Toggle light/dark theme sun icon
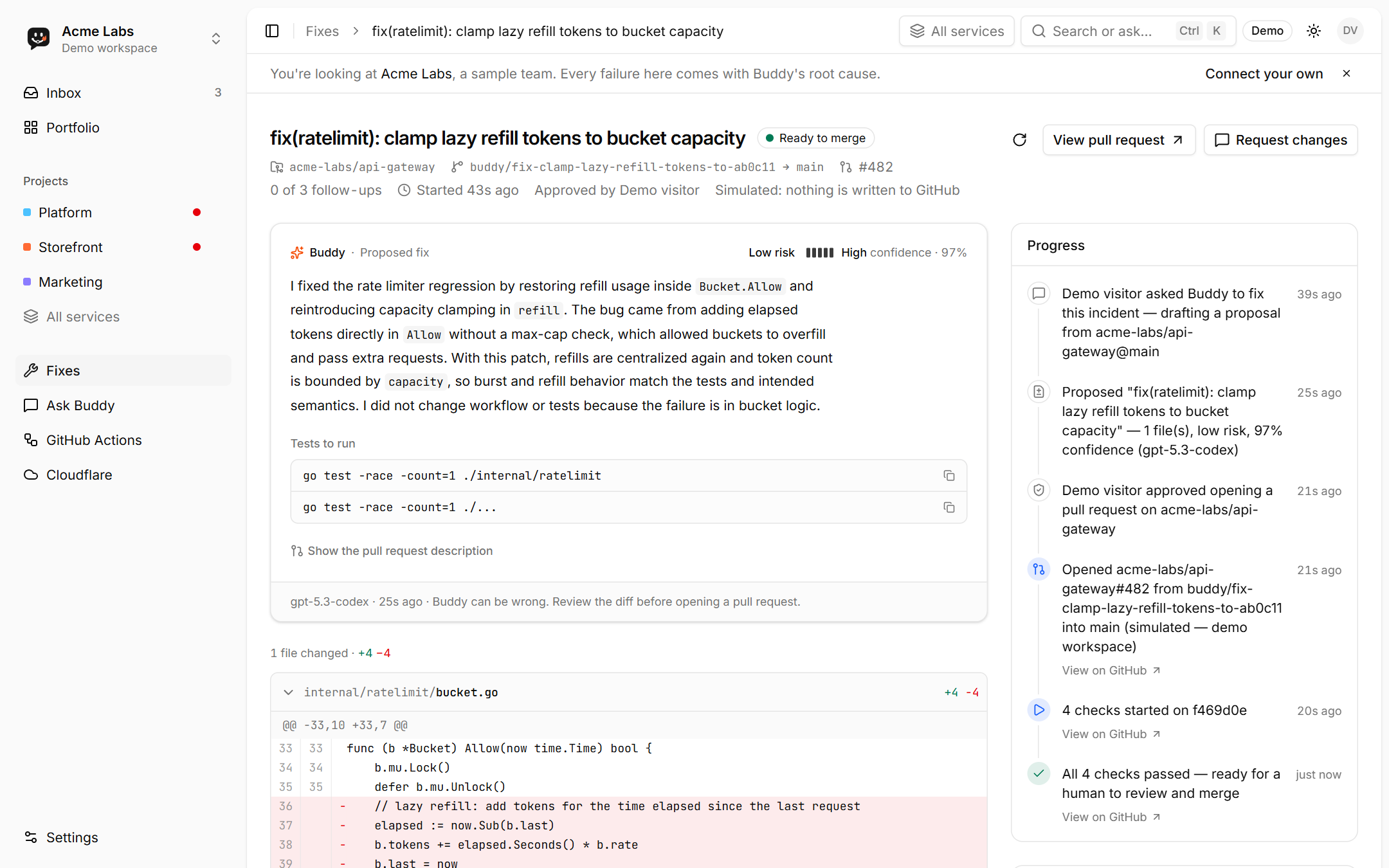 (1314, 31)
